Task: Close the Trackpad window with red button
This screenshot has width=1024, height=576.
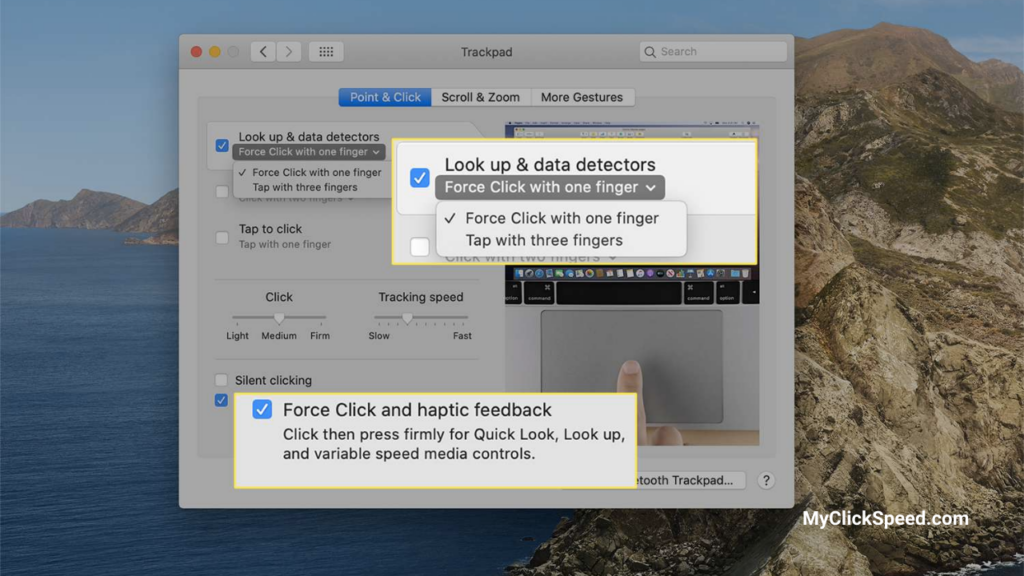Action: (x=196, y=52)
